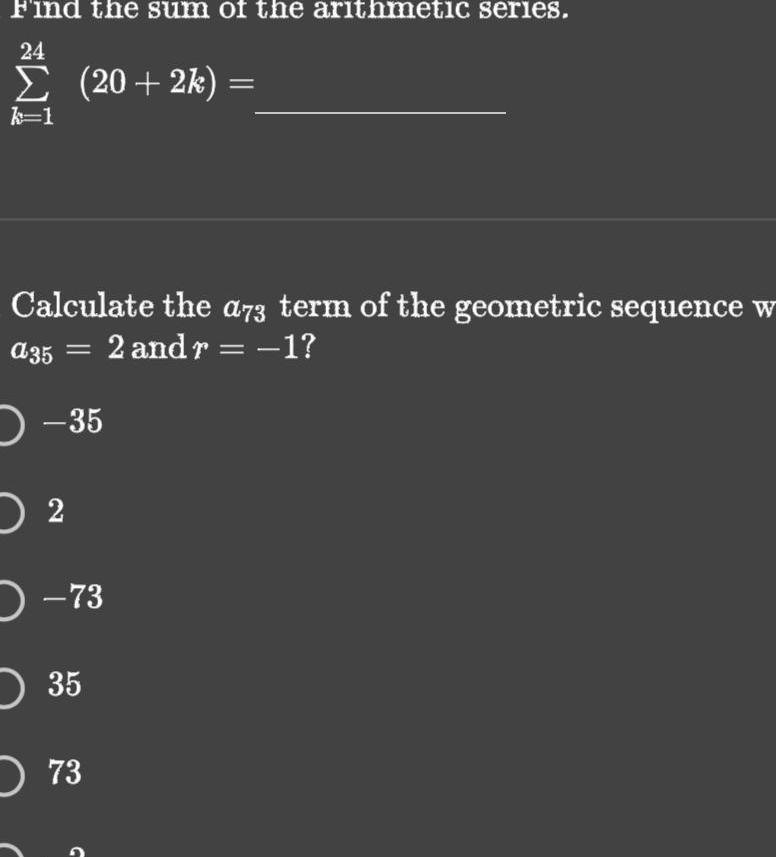Image resolution: width=776 pixels, height=857 pixels.
Task: Click the divider between the two questions
Action: [388, 216]
